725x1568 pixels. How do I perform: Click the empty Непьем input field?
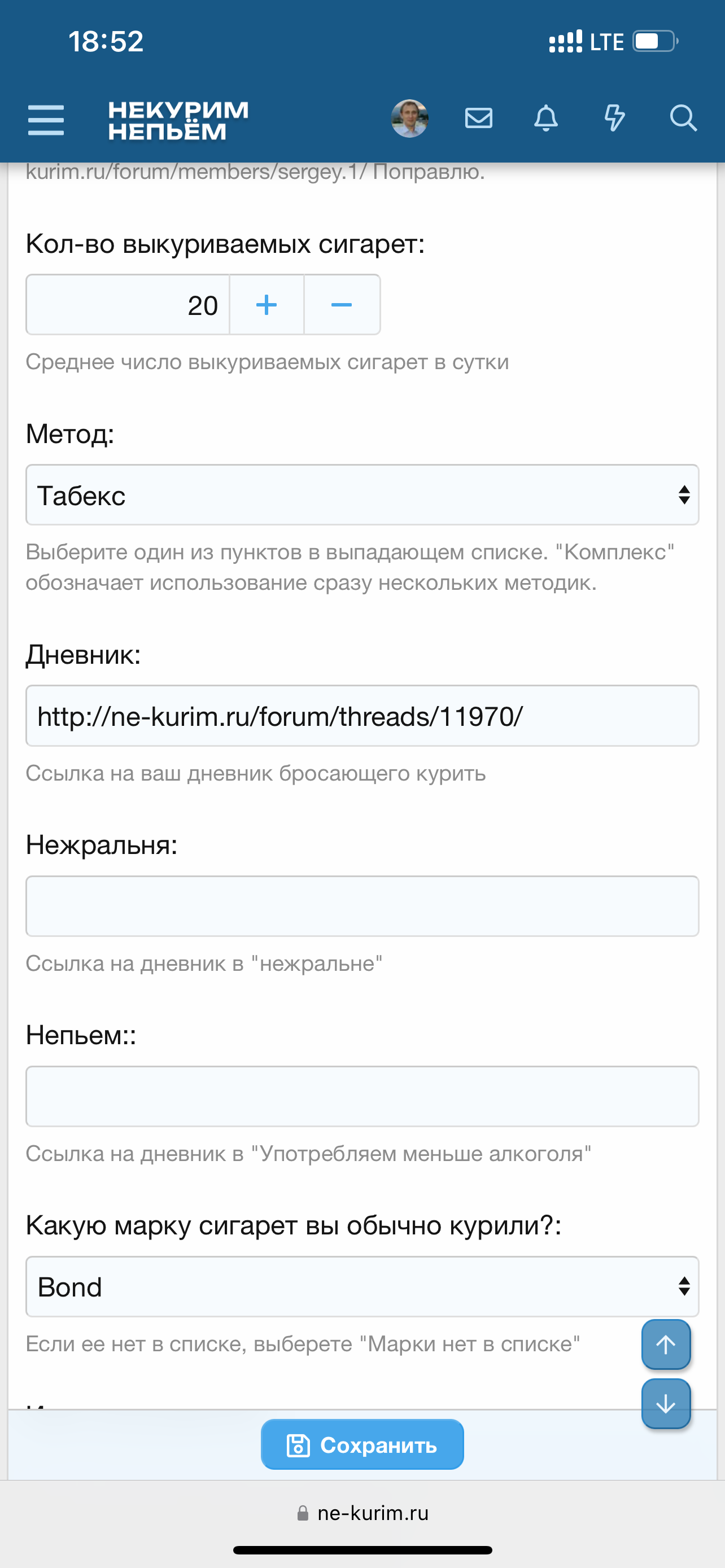(x=362, y=1096)
